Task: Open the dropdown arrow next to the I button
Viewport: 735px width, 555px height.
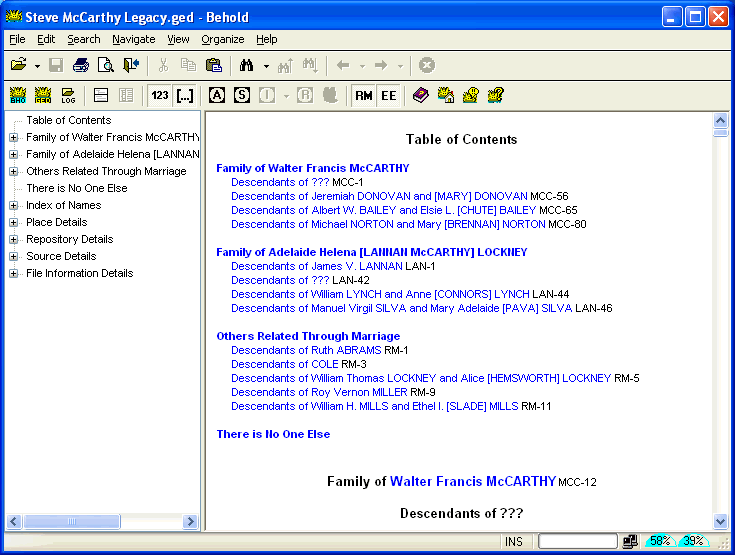Action: (286, 96)
